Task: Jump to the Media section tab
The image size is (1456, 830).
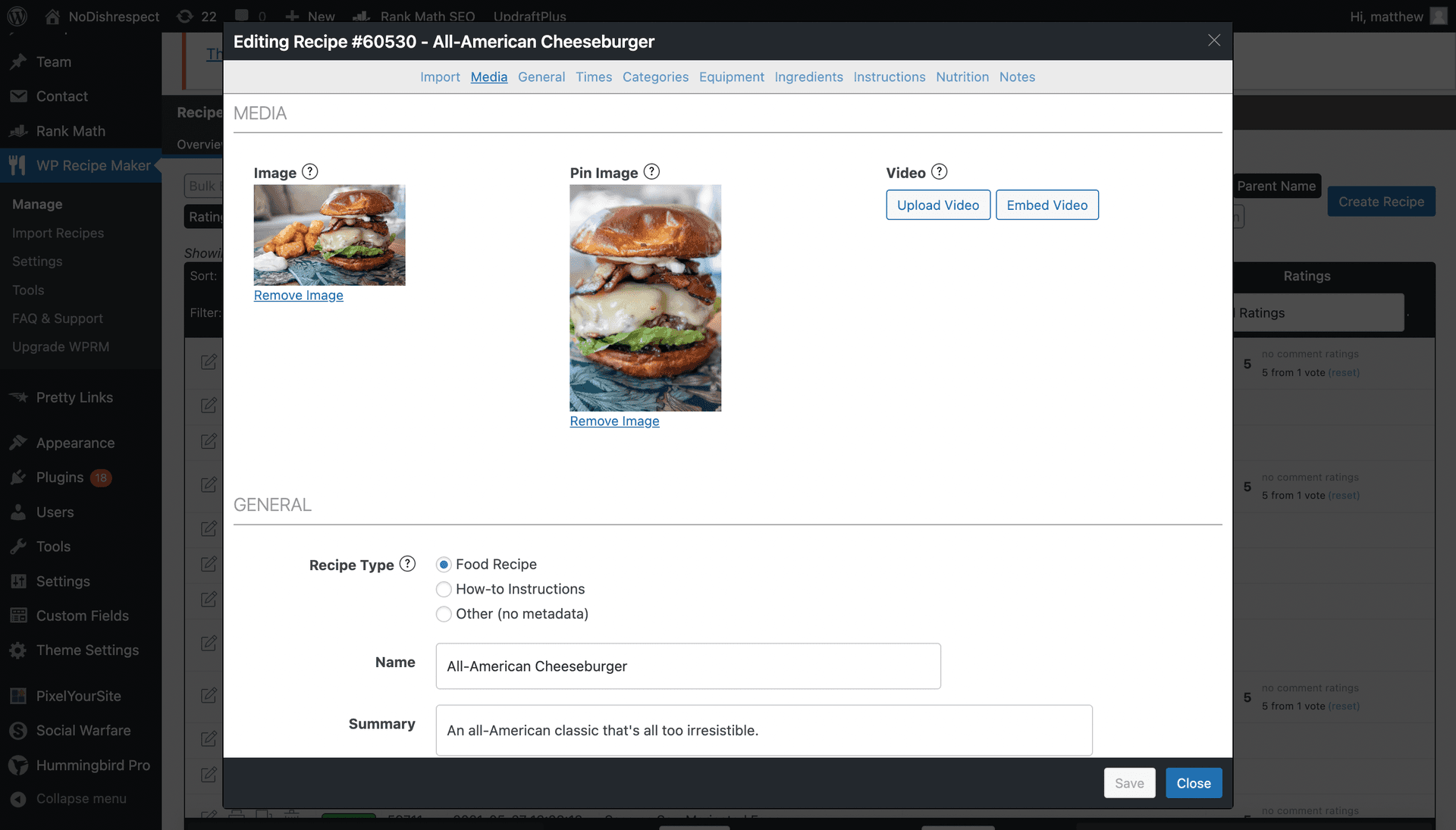Action: pos(489,77)
